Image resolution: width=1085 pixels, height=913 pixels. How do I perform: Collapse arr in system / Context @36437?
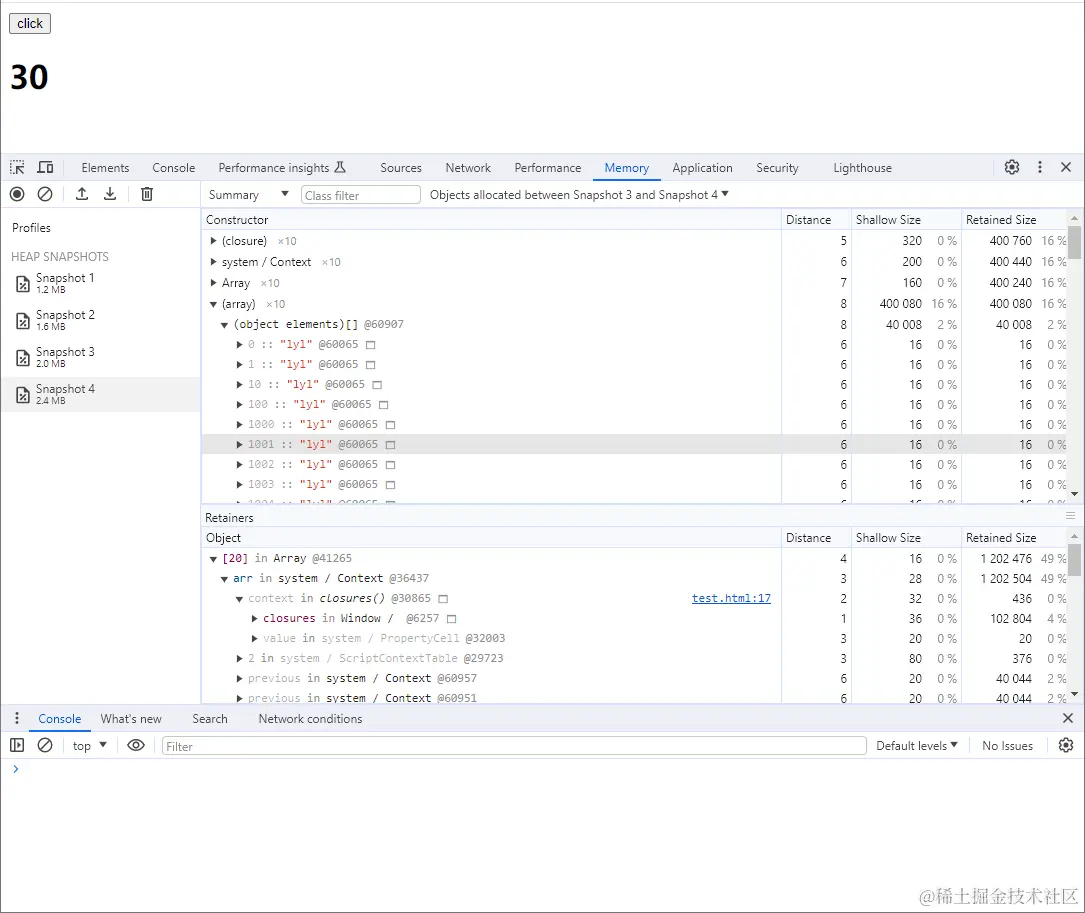[x=224, y=579]
